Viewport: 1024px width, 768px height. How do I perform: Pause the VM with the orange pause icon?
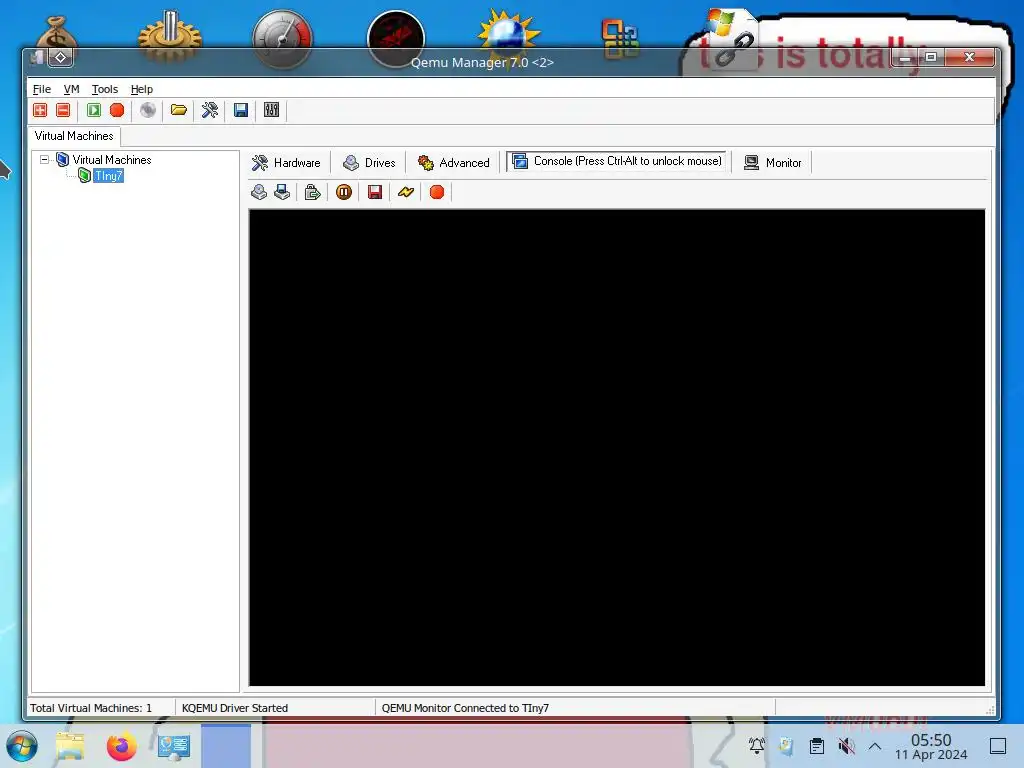(x=344, y=192)
